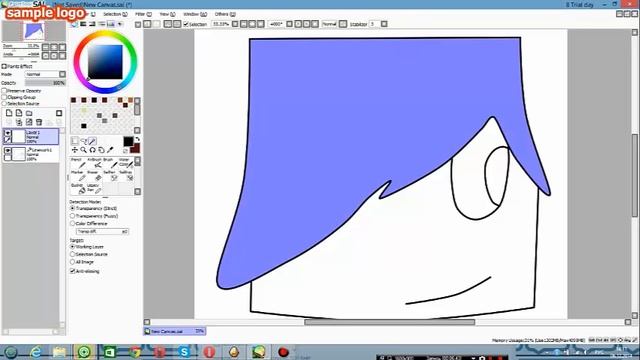The height and width of the screenshot is (360, 640).
Task: Open the Others menu
Action: [225, 14]
